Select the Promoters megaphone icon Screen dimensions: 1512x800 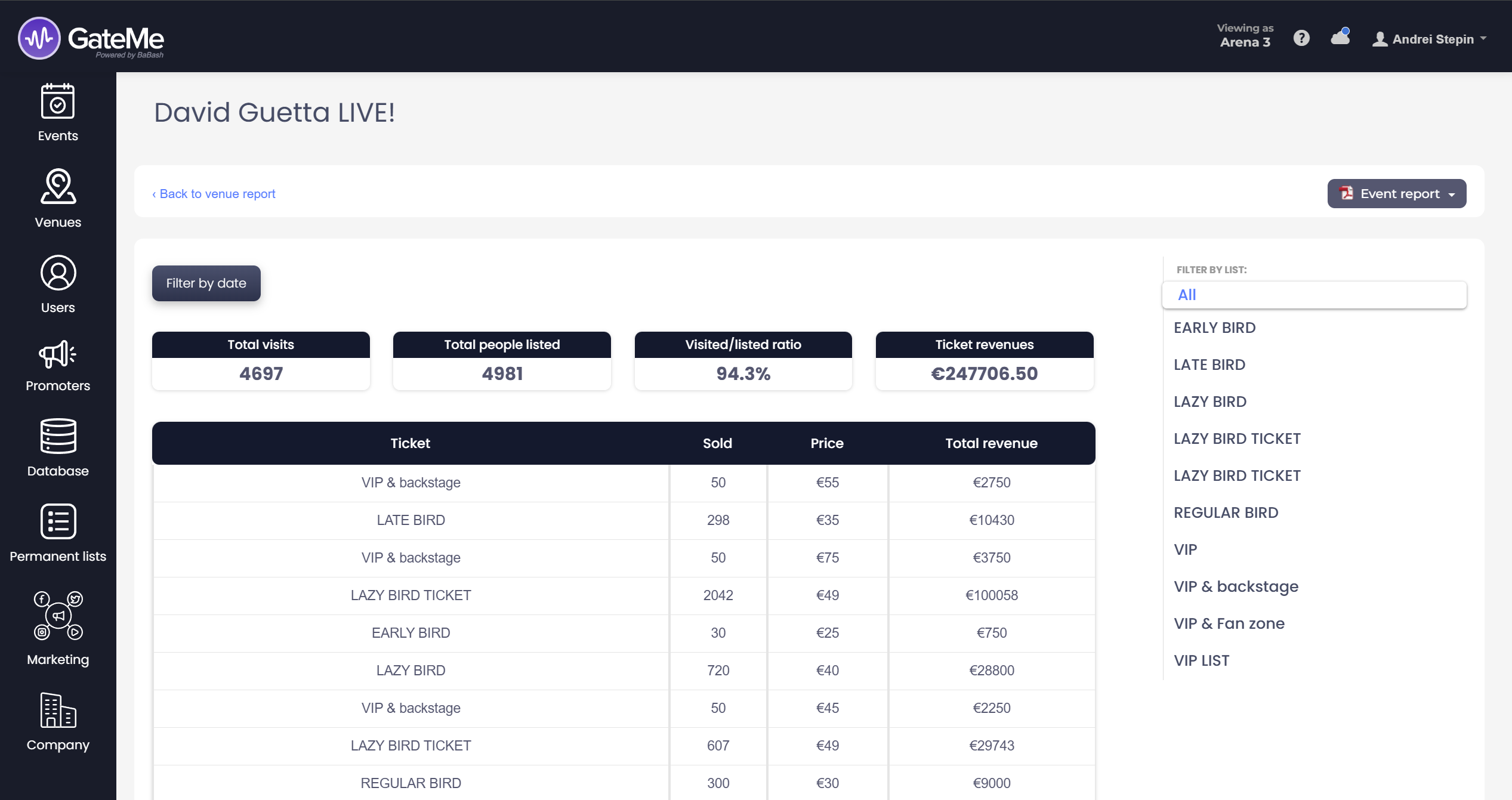[x=58, y=354]
